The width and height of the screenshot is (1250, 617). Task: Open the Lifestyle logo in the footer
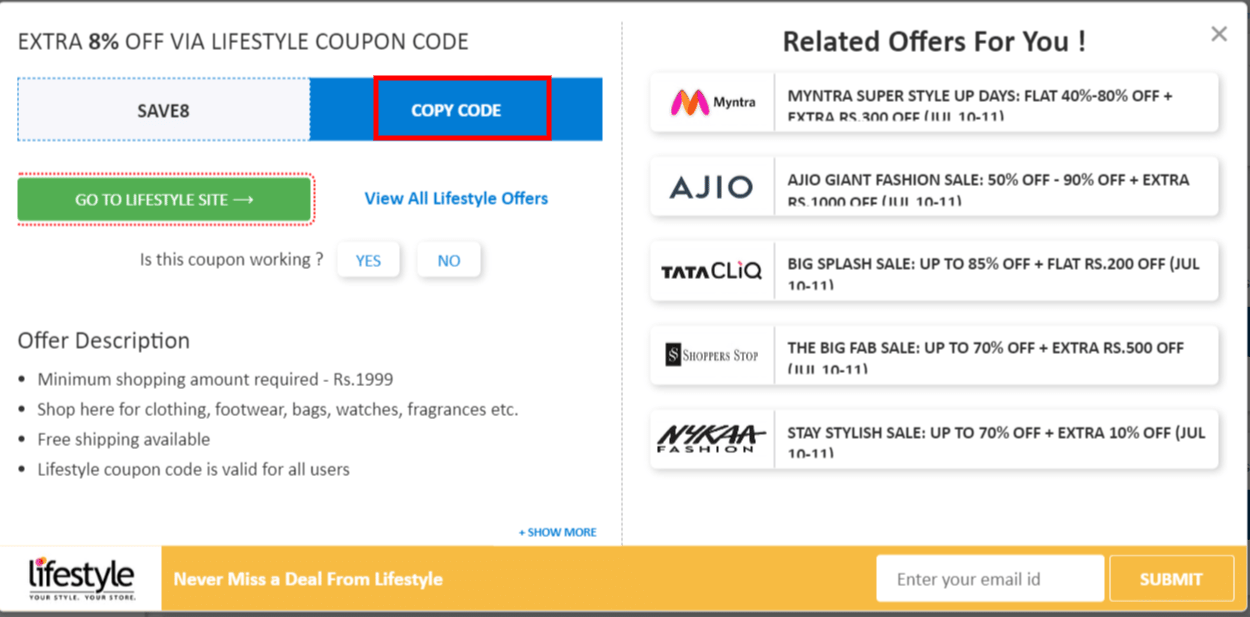point(80,577)
